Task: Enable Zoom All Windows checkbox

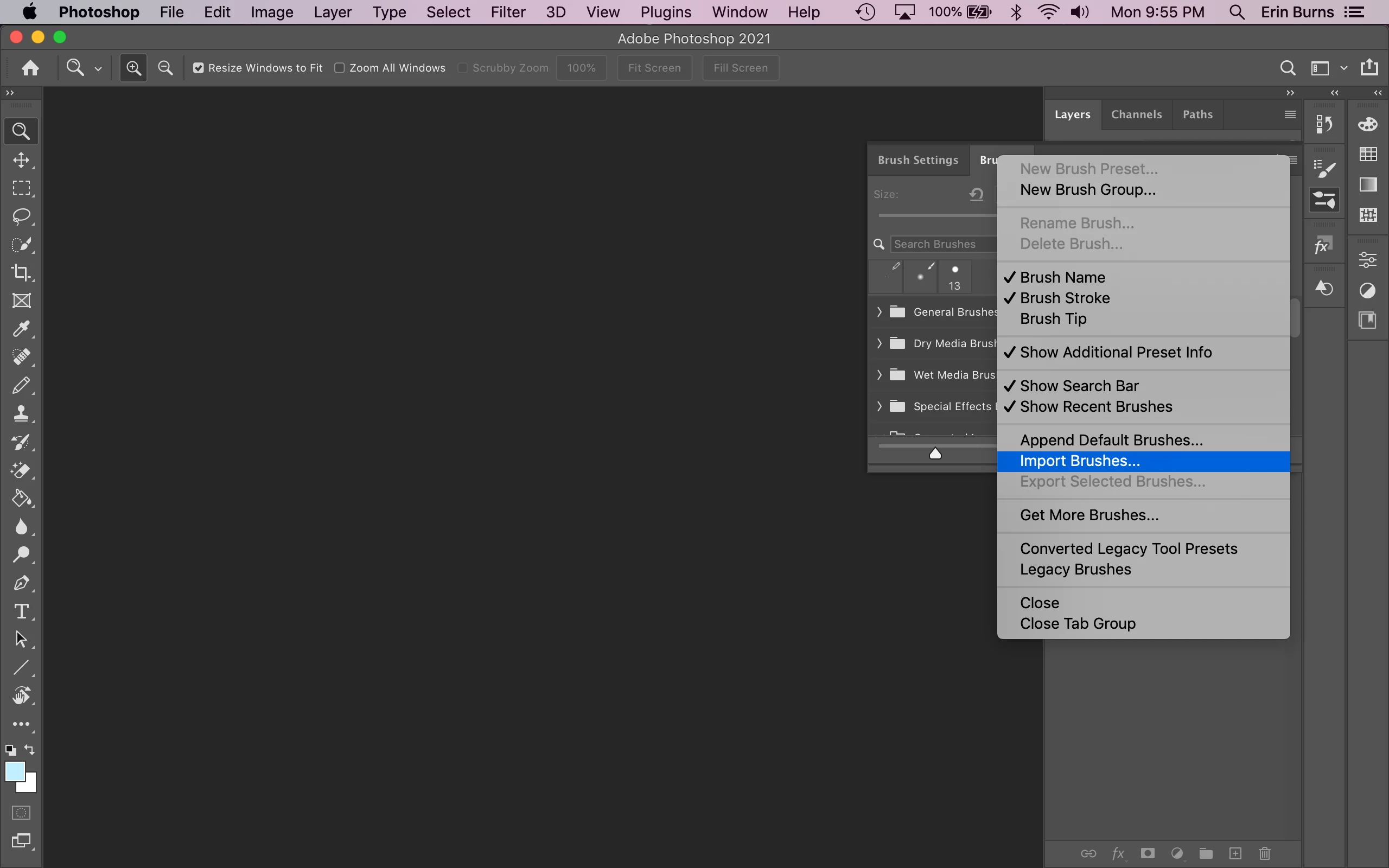Action: click(x=340, y=68)
